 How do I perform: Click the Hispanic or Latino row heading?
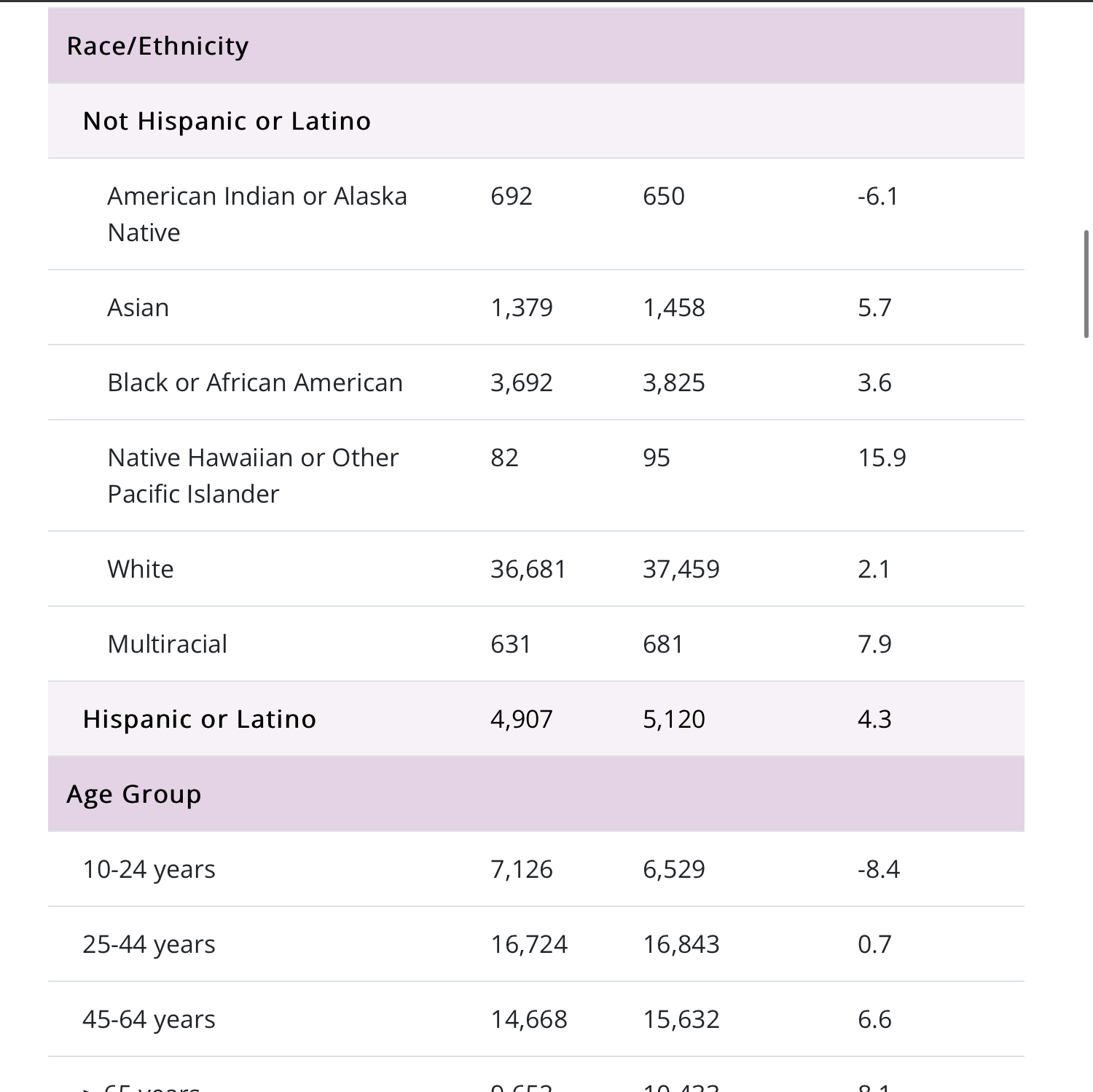pos(199,719)
